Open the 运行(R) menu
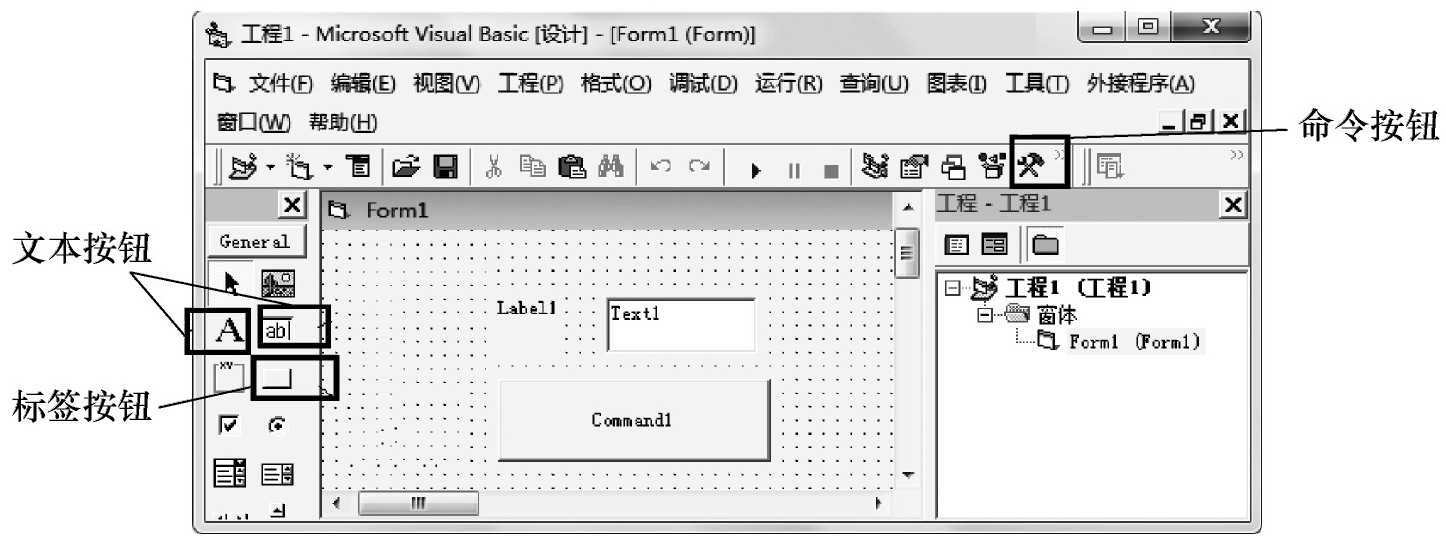Screen dimensions: 1446x538 pyautogui.click(x=788, y=84)
